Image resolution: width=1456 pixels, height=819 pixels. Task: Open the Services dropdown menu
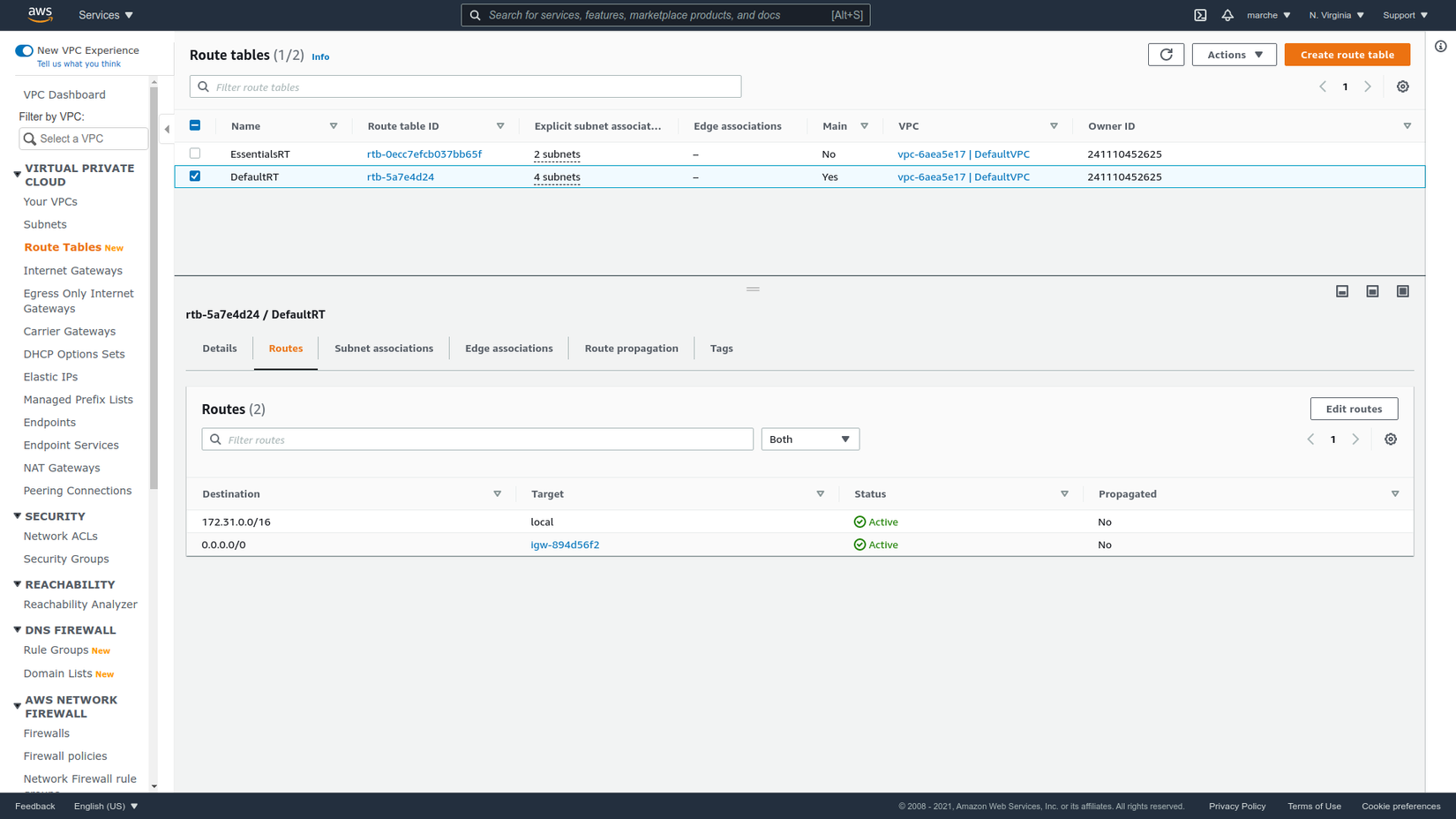pos(106,15)
